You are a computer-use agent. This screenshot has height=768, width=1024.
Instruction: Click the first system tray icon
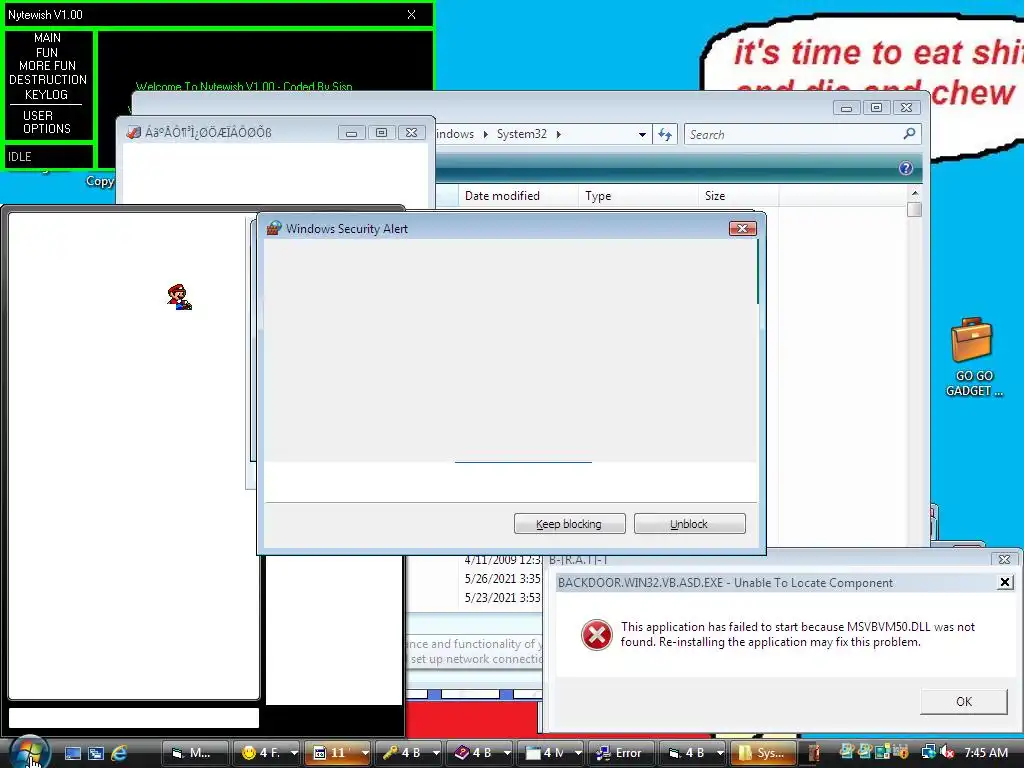(847, 752)
